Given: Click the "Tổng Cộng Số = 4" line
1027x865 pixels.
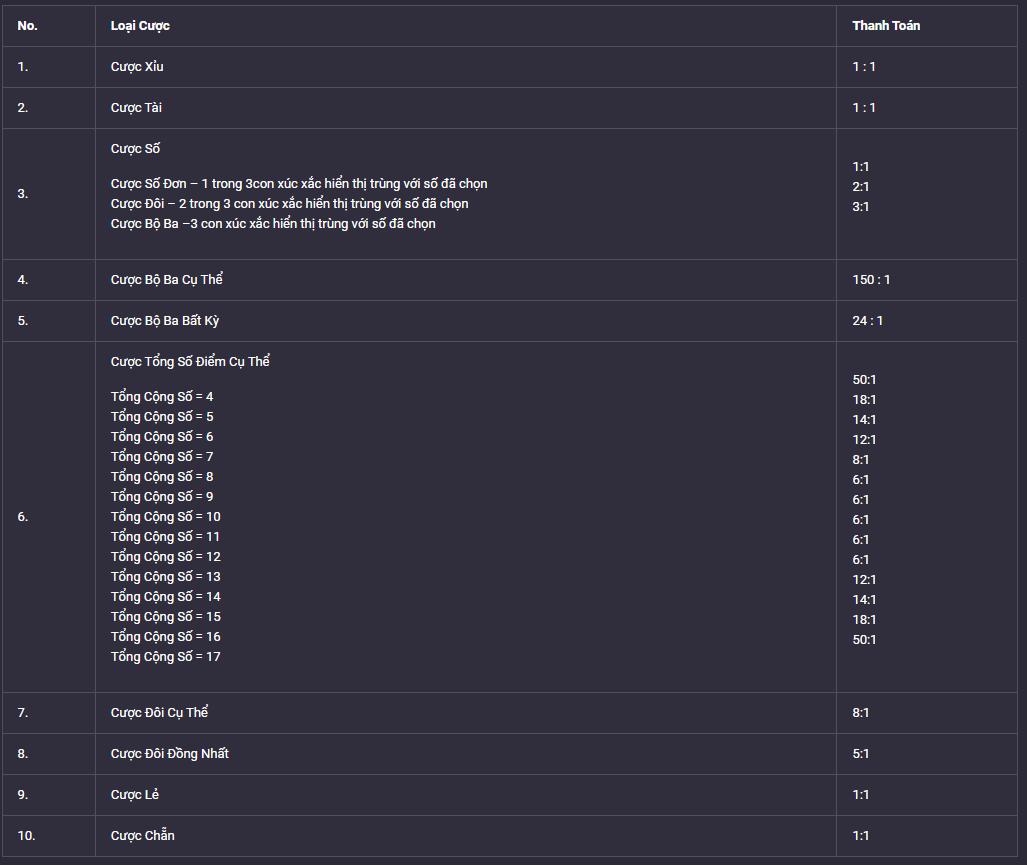Looking at the screenshot, I should (162, 396).
